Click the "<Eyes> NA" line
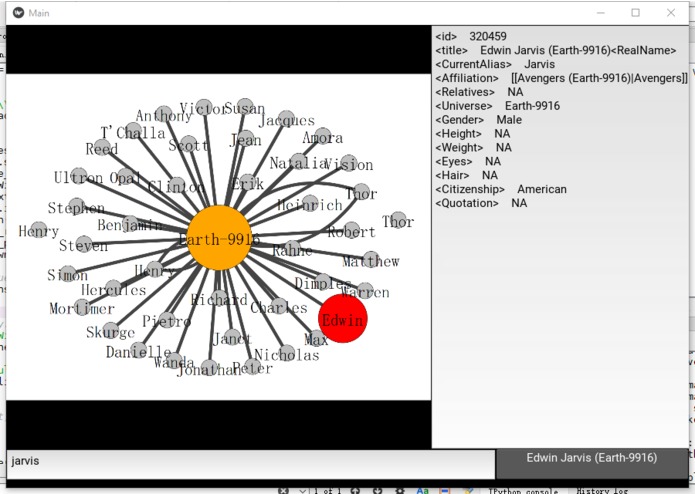 coord(468,161)
